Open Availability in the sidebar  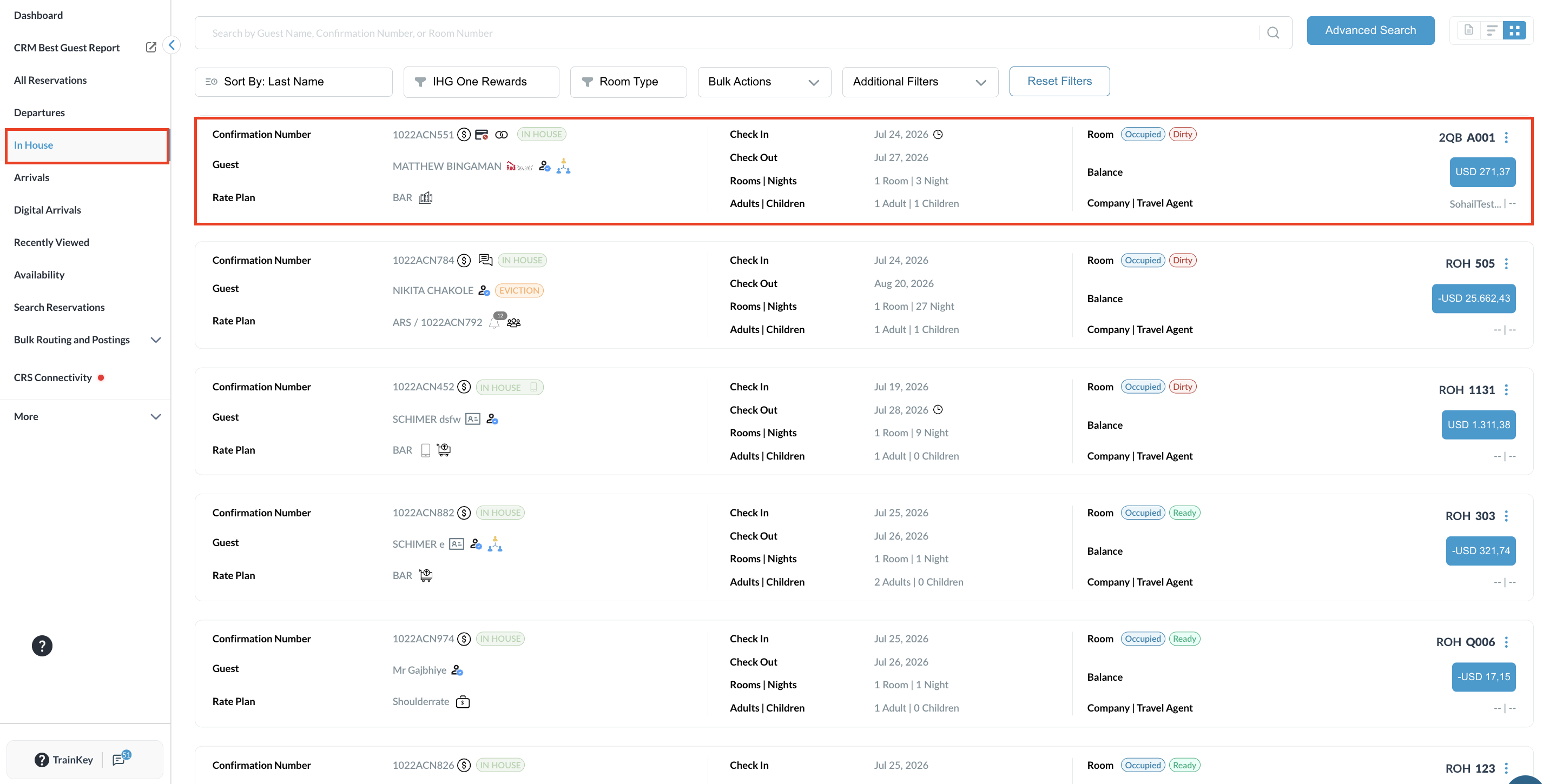[x=39, y=275]
